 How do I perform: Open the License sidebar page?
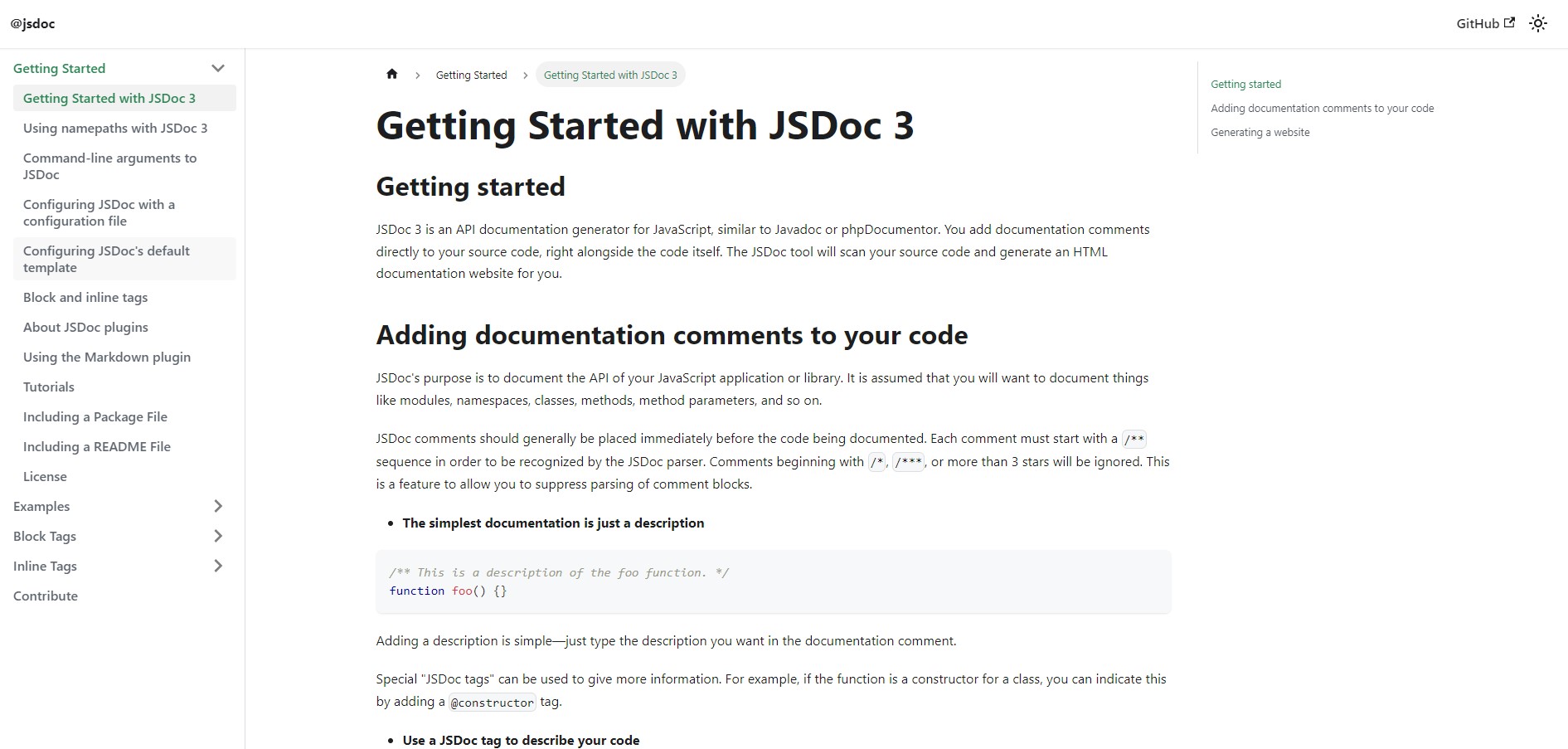pyautogui.click(x=45, y=477)
